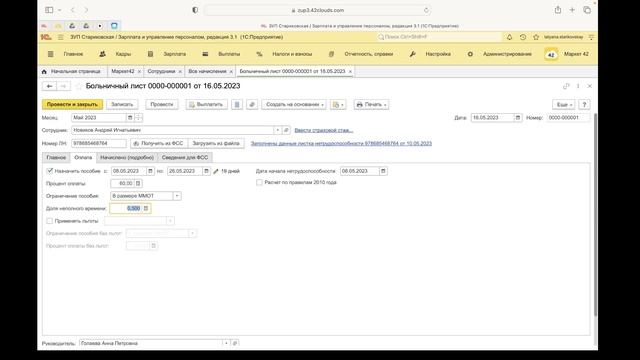This screenshot has width=640, height=360.
Task: Open Все начисления tab
Action: [x=207, y=71]
